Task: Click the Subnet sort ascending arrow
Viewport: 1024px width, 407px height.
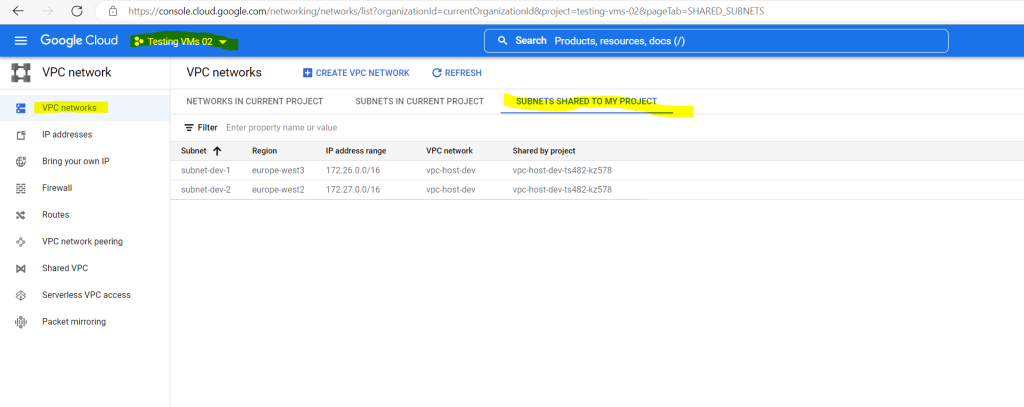Action: point(217,151)
